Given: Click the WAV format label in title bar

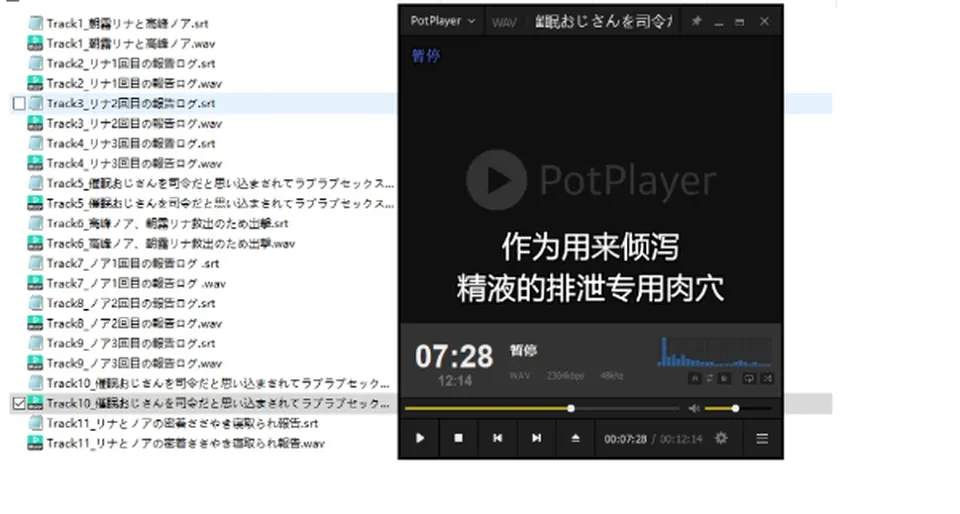Looking at the screenshot, I should pos(504,23).
